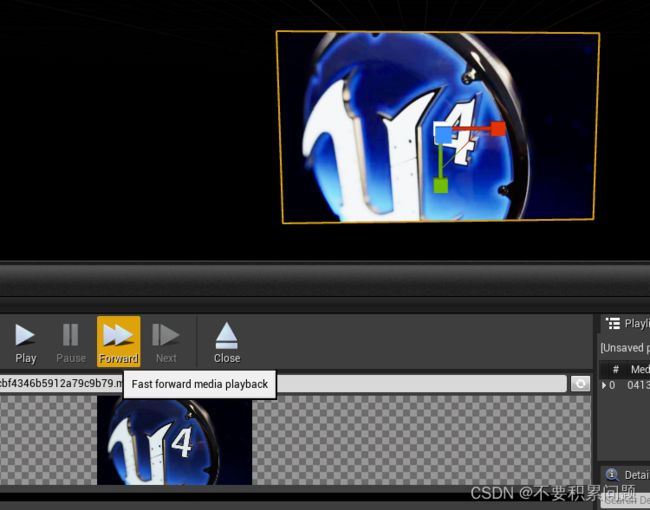Close the media with the Close eject icon

click(227, 343)
